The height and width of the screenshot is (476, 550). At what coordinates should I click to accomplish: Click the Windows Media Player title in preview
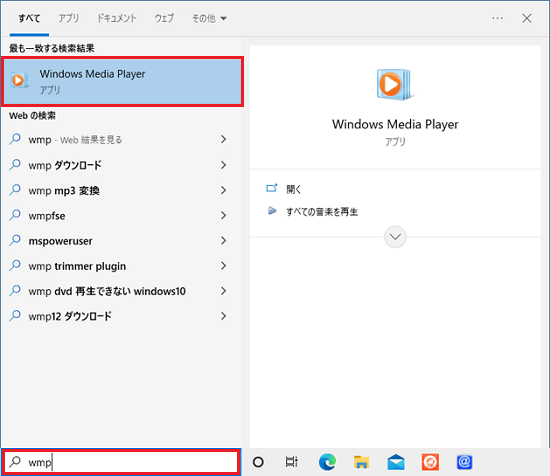(395, 125)
